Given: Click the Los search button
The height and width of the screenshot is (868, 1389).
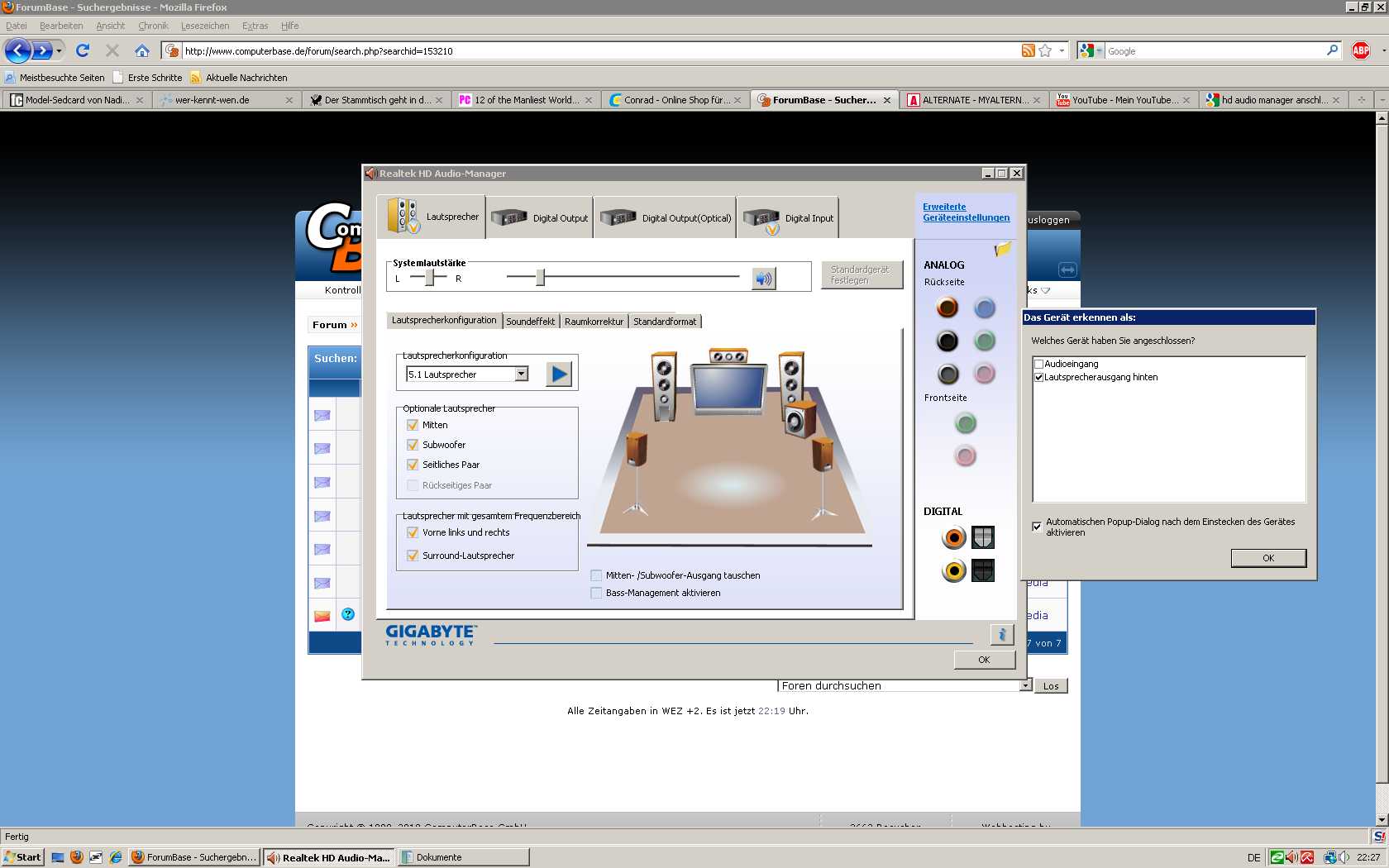Looking at the screenshot, I should pos(1051,686).
